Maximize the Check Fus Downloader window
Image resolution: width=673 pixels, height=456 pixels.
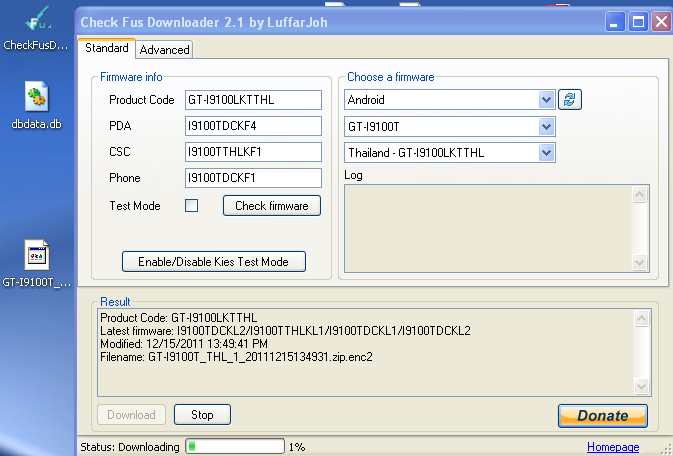tap(638, 21)
